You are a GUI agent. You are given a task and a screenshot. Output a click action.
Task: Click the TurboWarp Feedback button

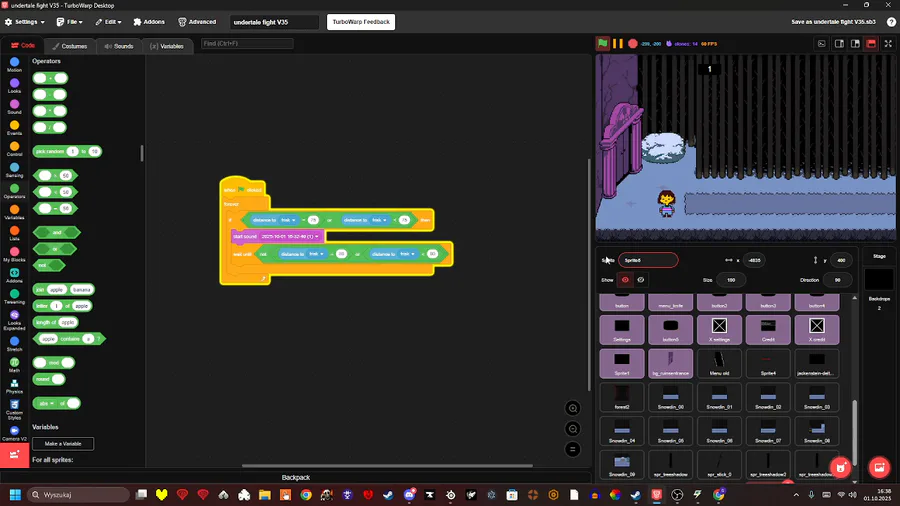(x=361, y=22)
